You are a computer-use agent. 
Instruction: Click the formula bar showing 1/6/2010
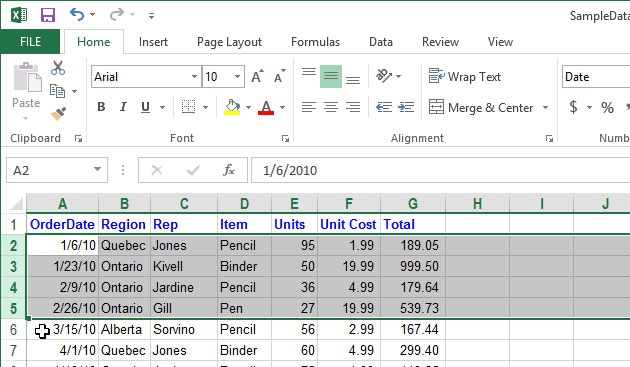tap(440, 170)
